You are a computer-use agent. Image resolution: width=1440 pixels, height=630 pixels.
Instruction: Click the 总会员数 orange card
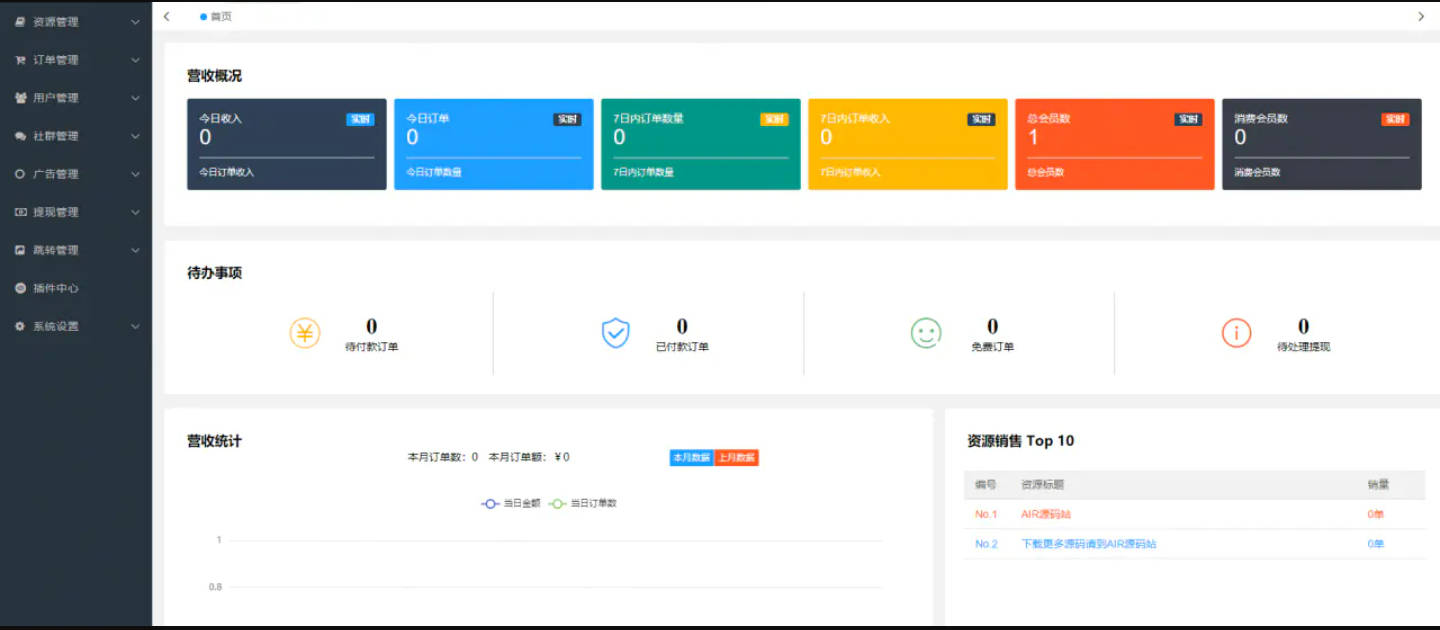[x=1114, y=144]
